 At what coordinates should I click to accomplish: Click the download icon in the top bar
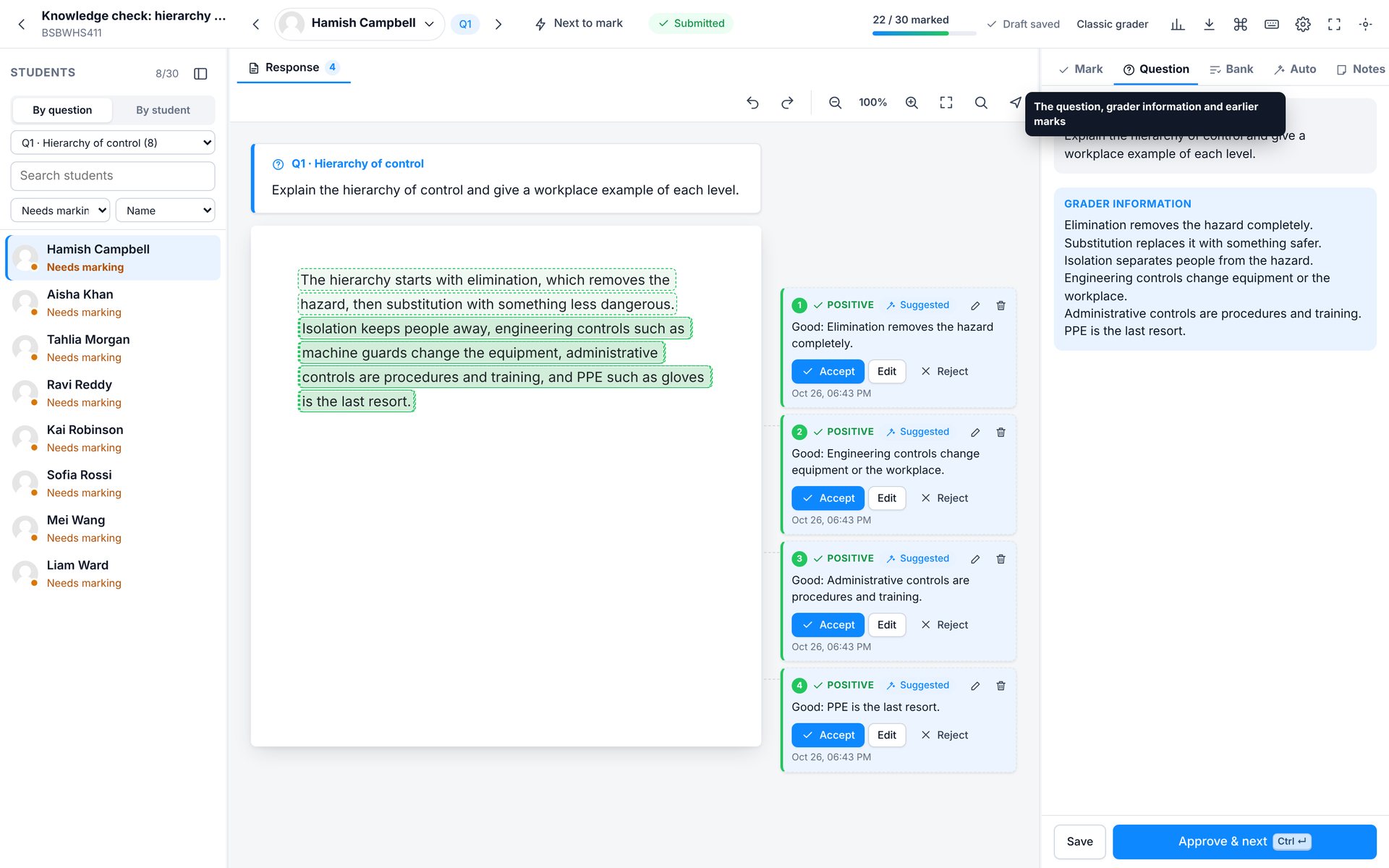coord(1209,24)
